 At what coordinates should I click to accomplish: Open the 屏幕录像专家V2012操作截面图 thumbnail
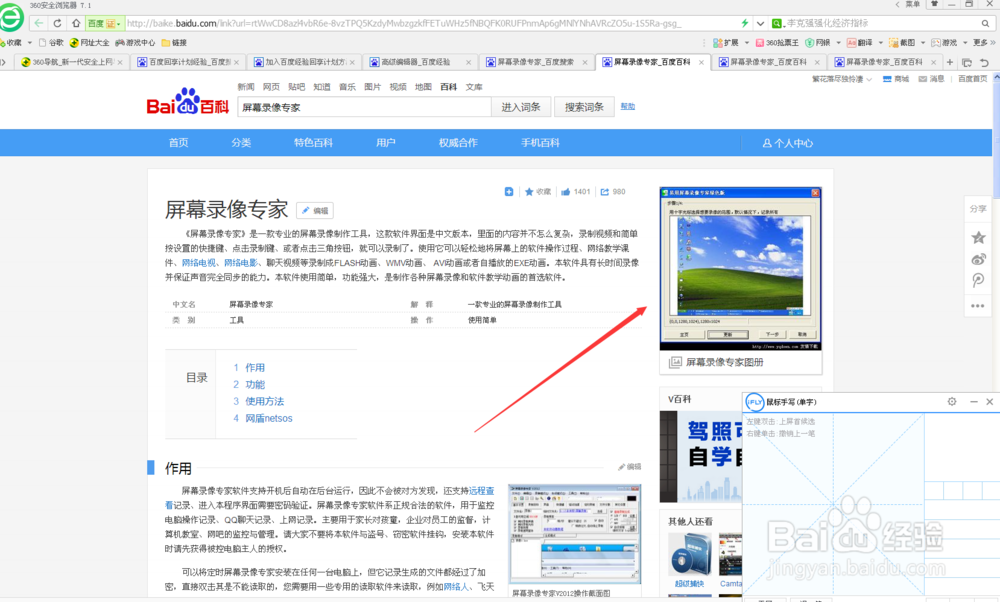click(x=575, y=533)
